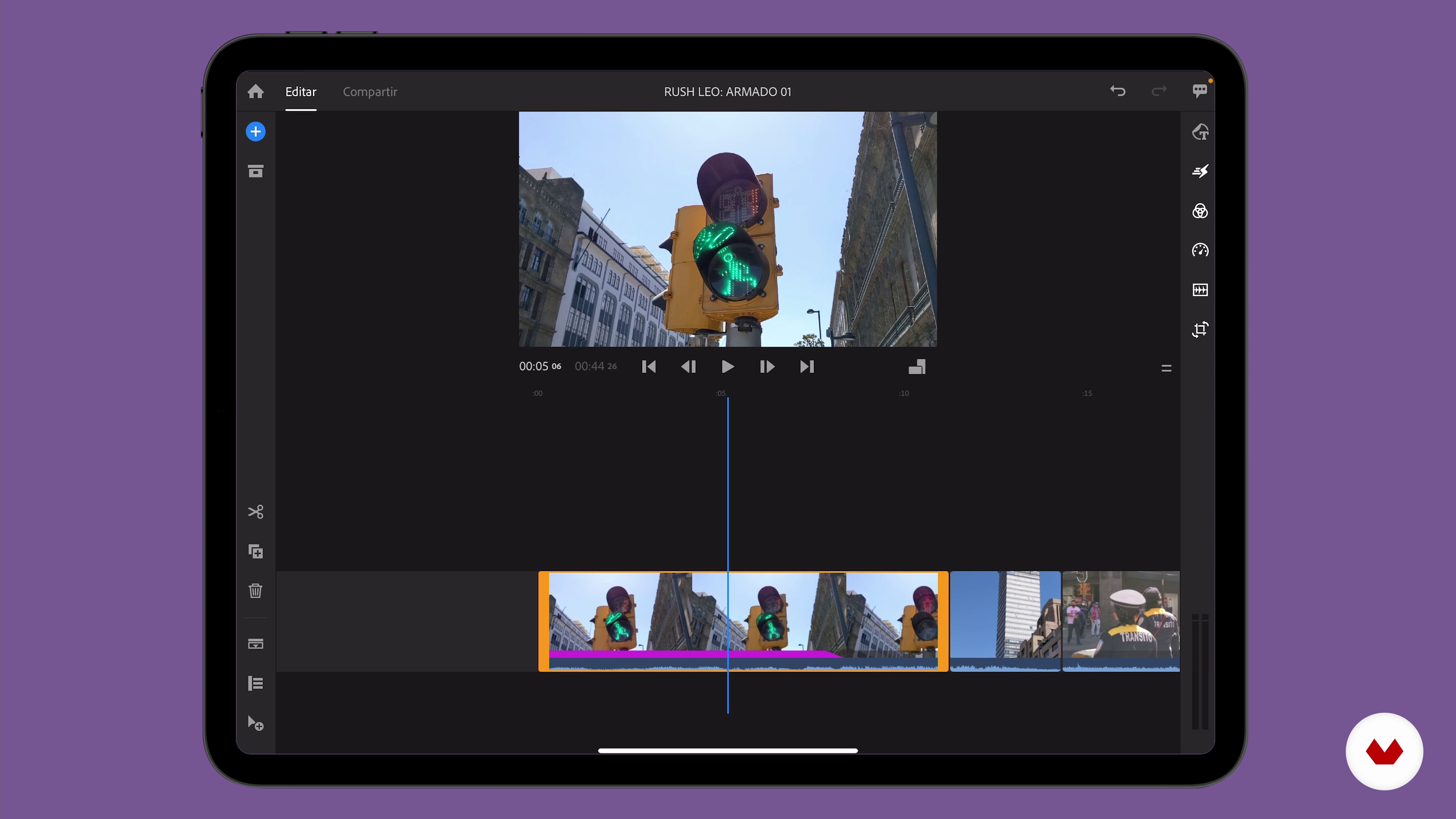1456x819 pixels.
Task: Open the Speed panel gauge icon
Action: pos(1200,250)
